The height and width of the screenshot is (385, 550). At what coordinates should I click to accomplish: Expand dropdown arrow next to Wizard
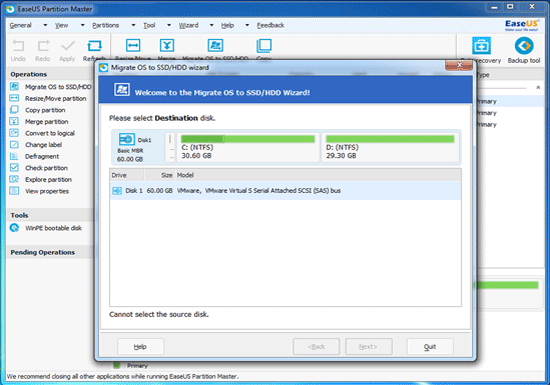(x=212, y=25)
